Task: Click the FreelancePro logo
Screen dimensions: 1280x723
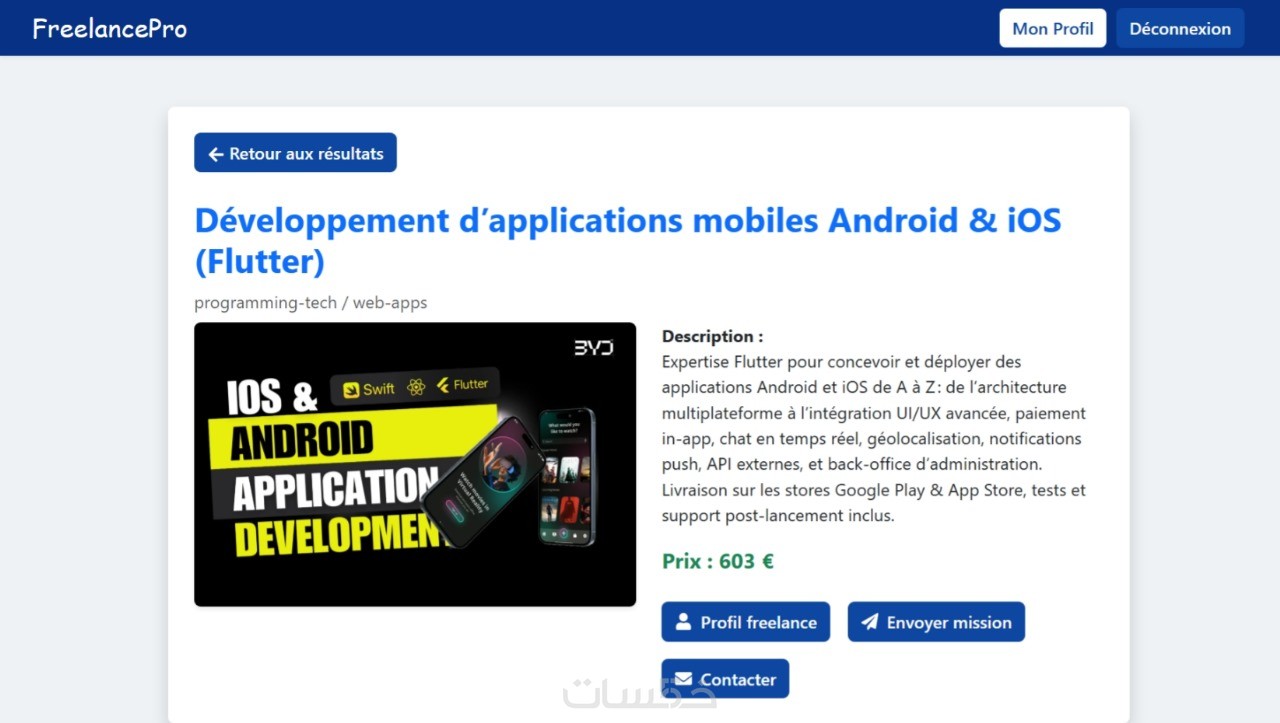Action: 110,28
